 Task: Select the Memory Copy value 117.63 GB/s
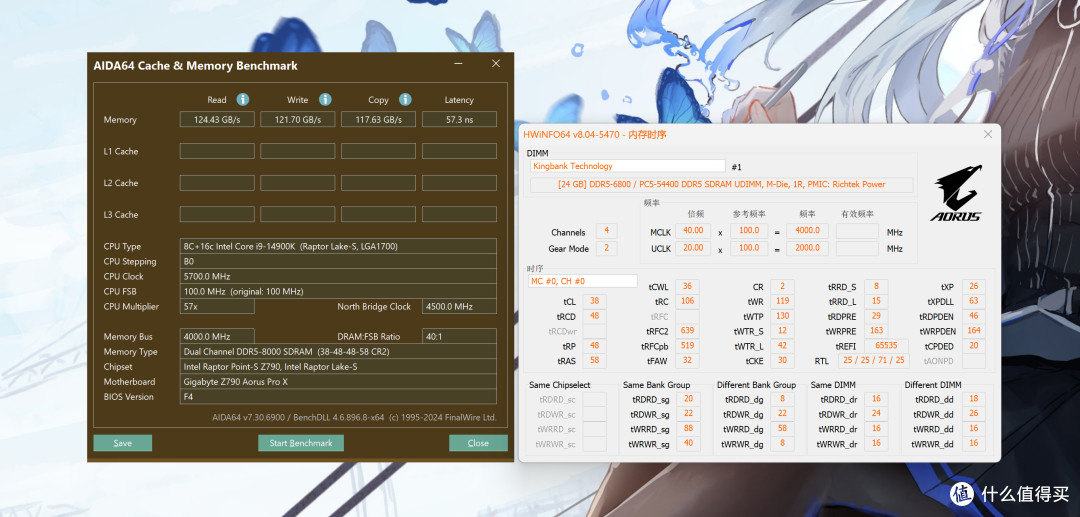click(x=378, y=120)
